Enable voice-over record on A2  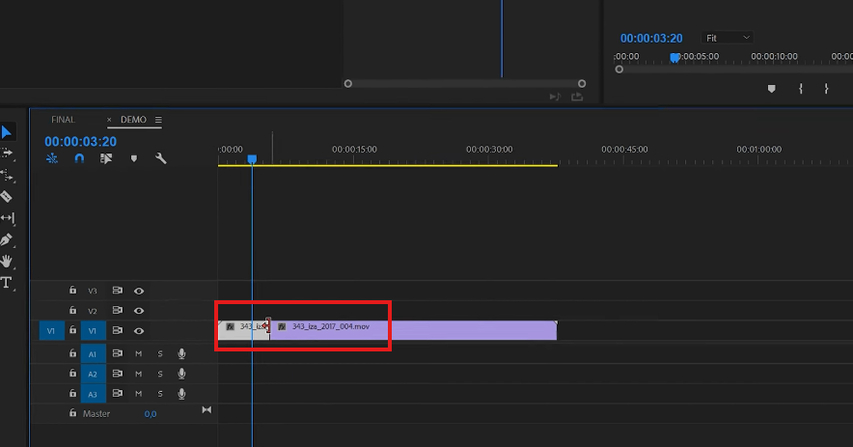[182, 374]
